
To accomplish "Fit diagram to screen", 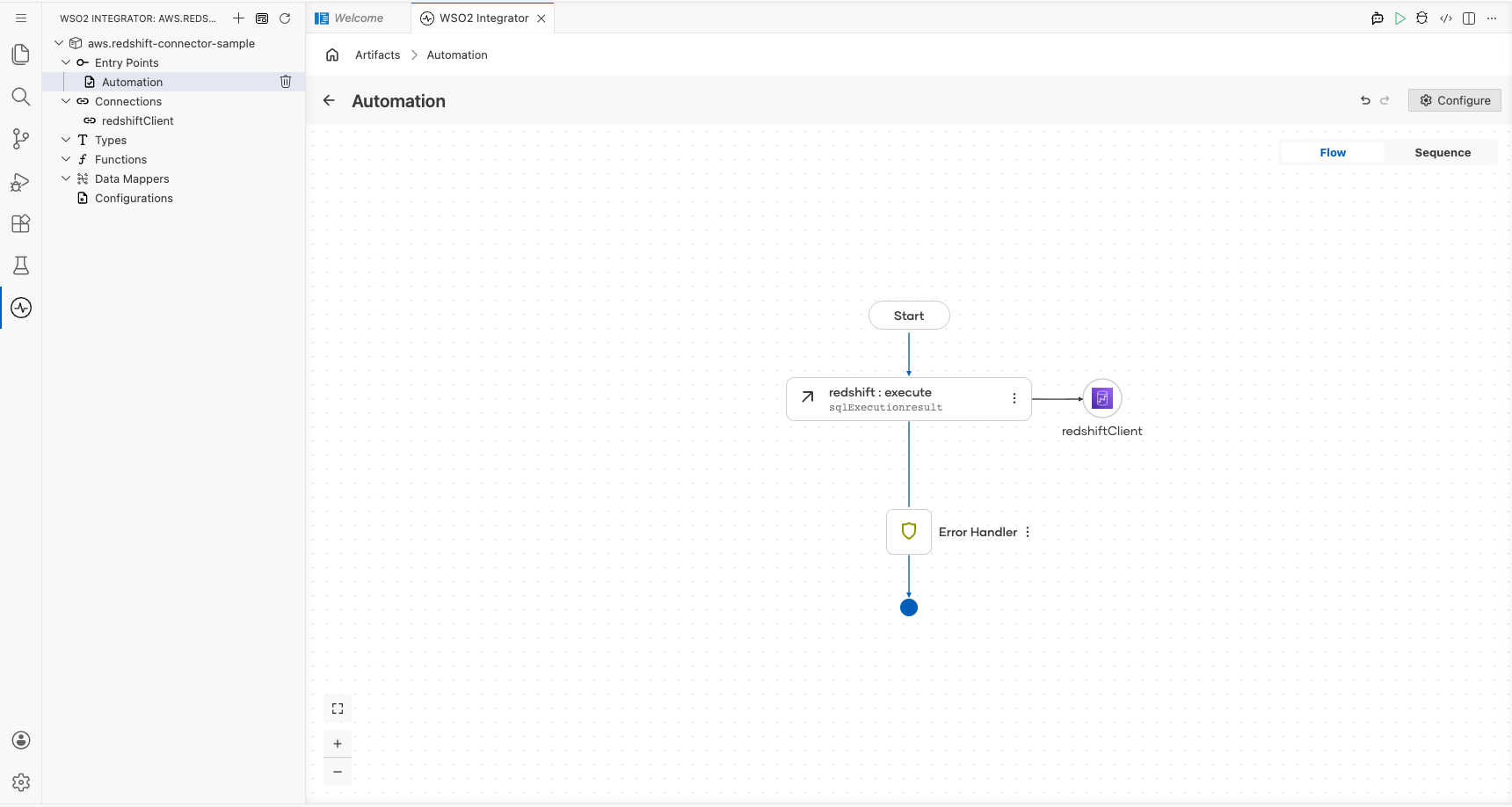I will [338, 709].
